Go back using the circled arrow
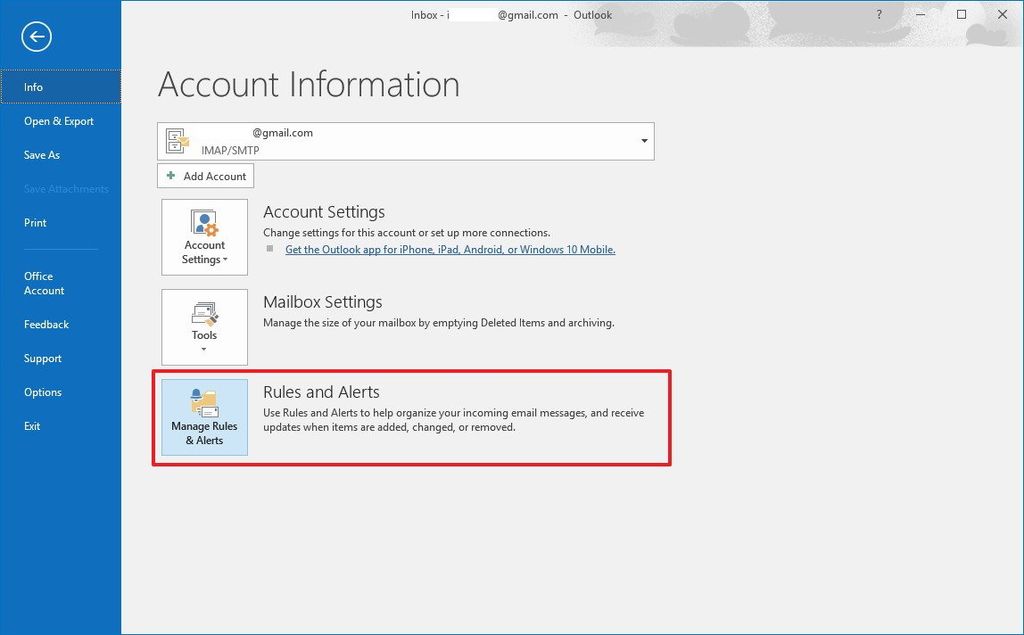 (37, 37)
